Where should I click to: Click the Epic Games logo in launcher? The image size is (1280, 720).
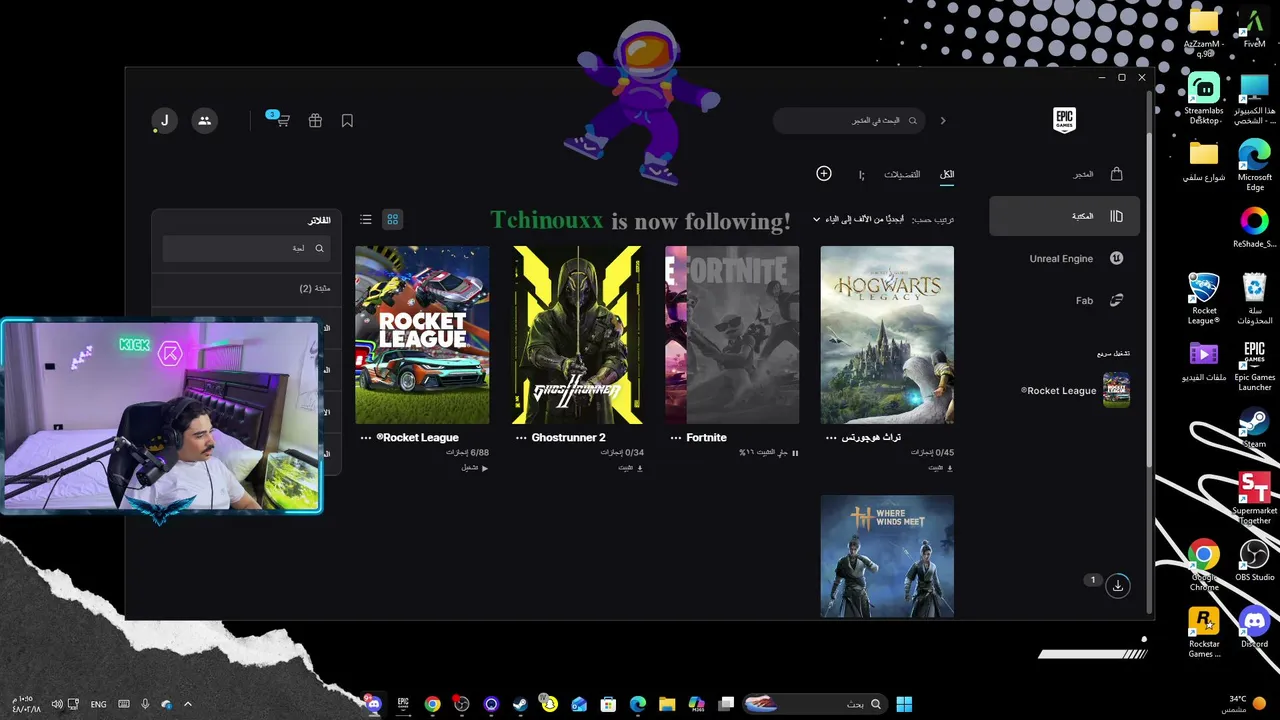click(1064, 121)
